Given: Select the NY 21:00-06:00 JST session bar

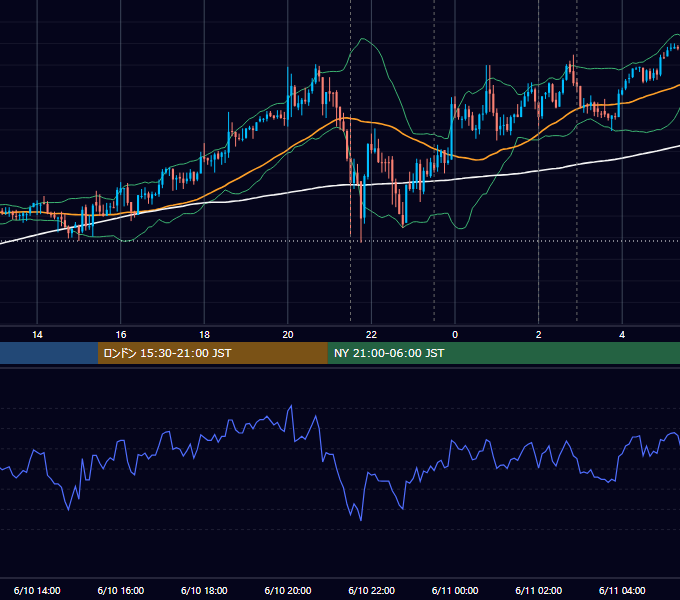Looking at the screenshot, I should [503, 353].
